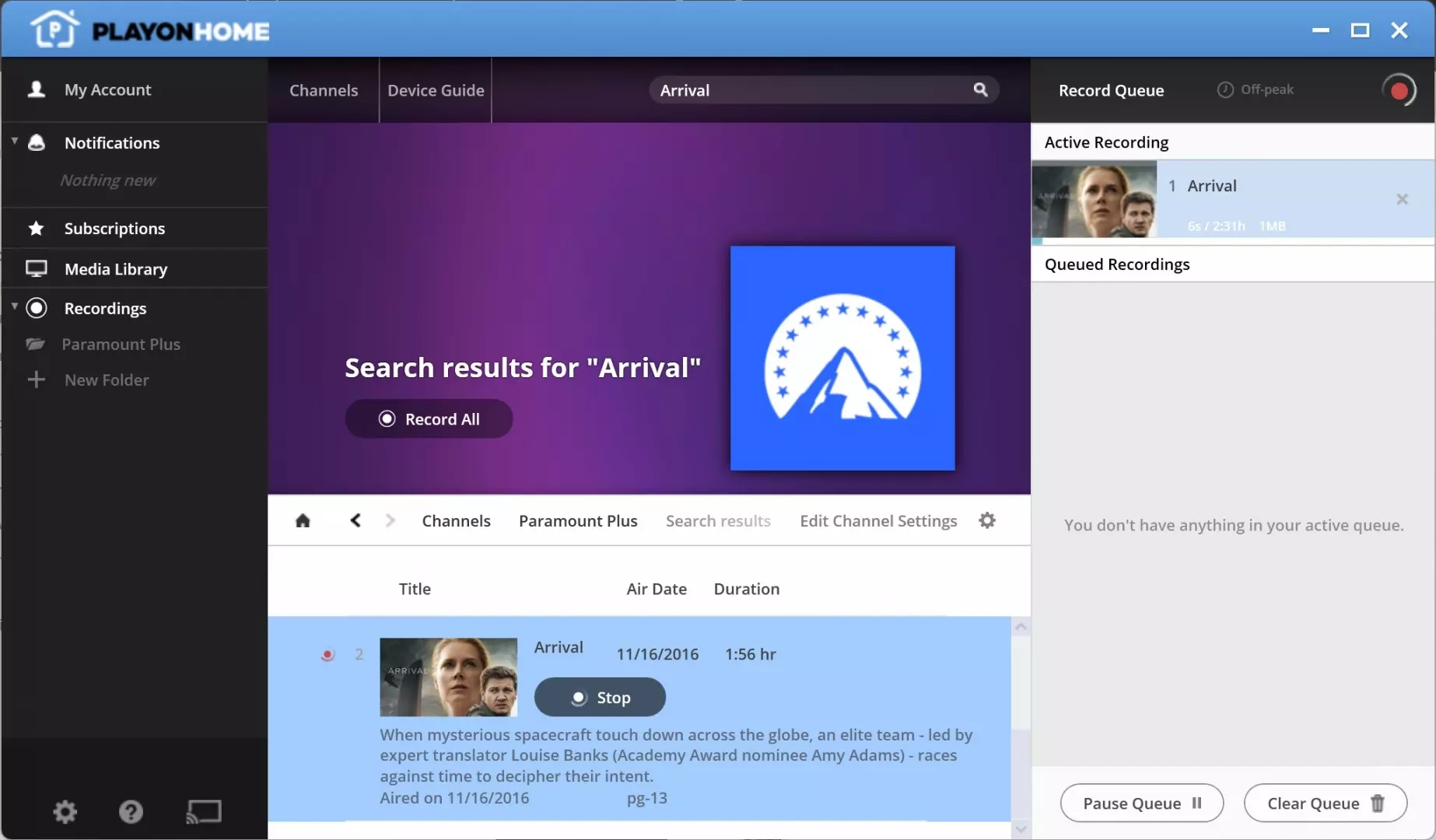Viewport: 1436px width, 840px height.
Task: Click the 11/16/2016 air date value
Action: point(657,654)
